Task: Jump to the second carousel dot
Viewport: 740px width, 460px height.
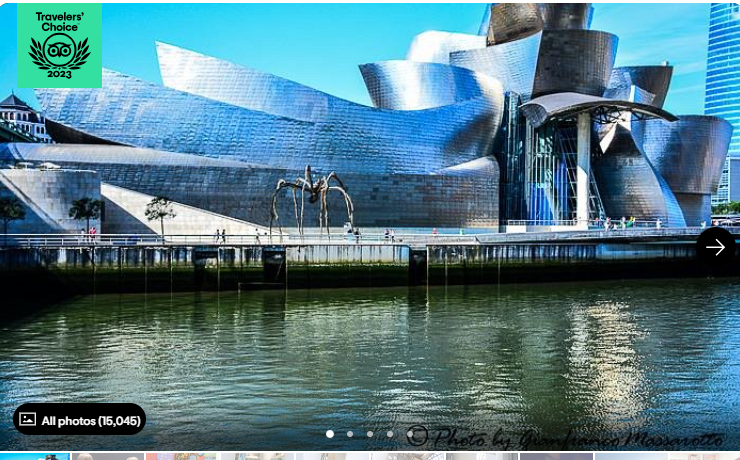Action: [350, 434]
